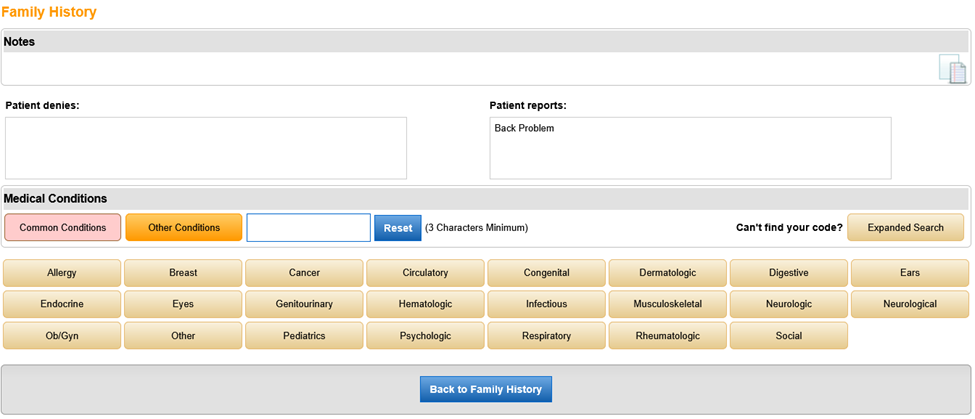Image resolution: width=975 pixels, height=419 pixels.
Task: Select the Cancer category button
Action: pos(304,273)
